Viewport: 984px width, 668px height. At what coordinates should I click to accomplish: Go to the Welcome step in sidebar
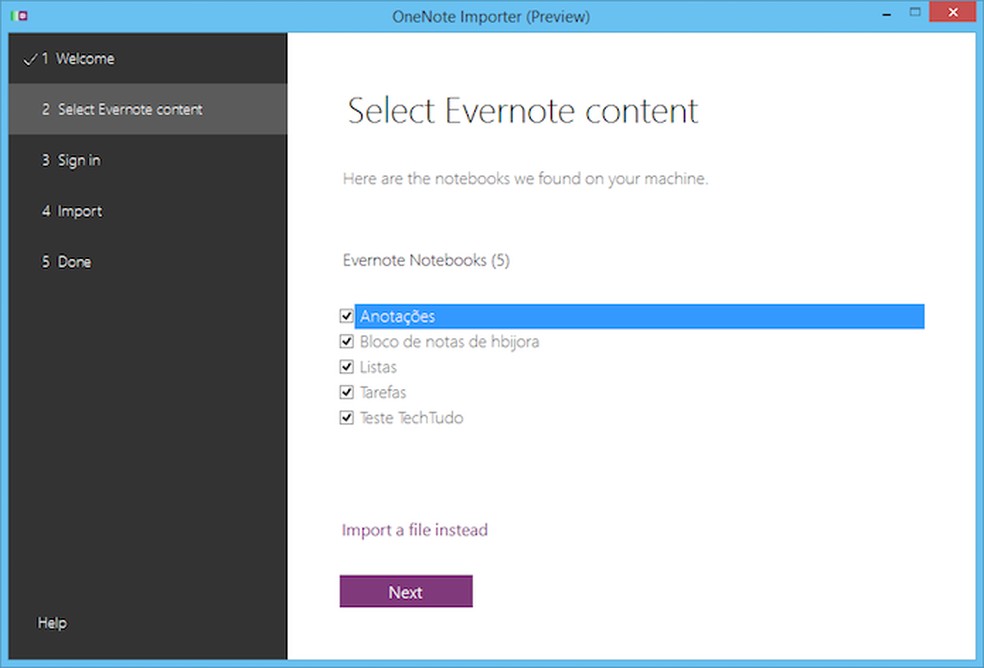[x=148, y=58]
